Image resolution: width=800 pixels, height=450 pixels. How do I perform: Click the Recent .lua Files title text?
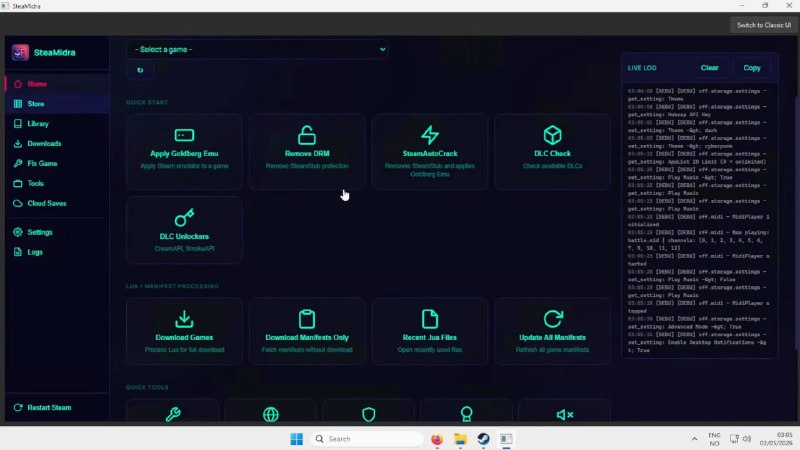(430, 337)
